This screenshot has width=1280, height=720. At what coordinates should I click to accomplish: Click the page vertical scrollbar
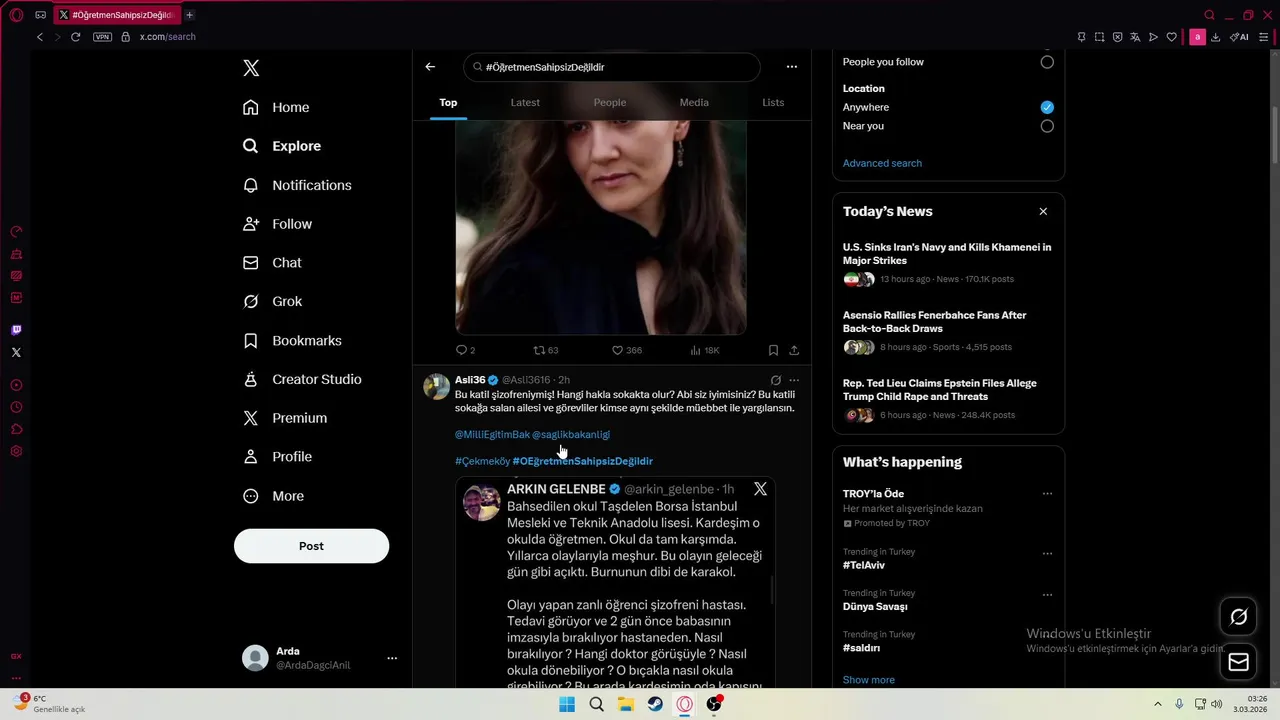(1273, 135)
